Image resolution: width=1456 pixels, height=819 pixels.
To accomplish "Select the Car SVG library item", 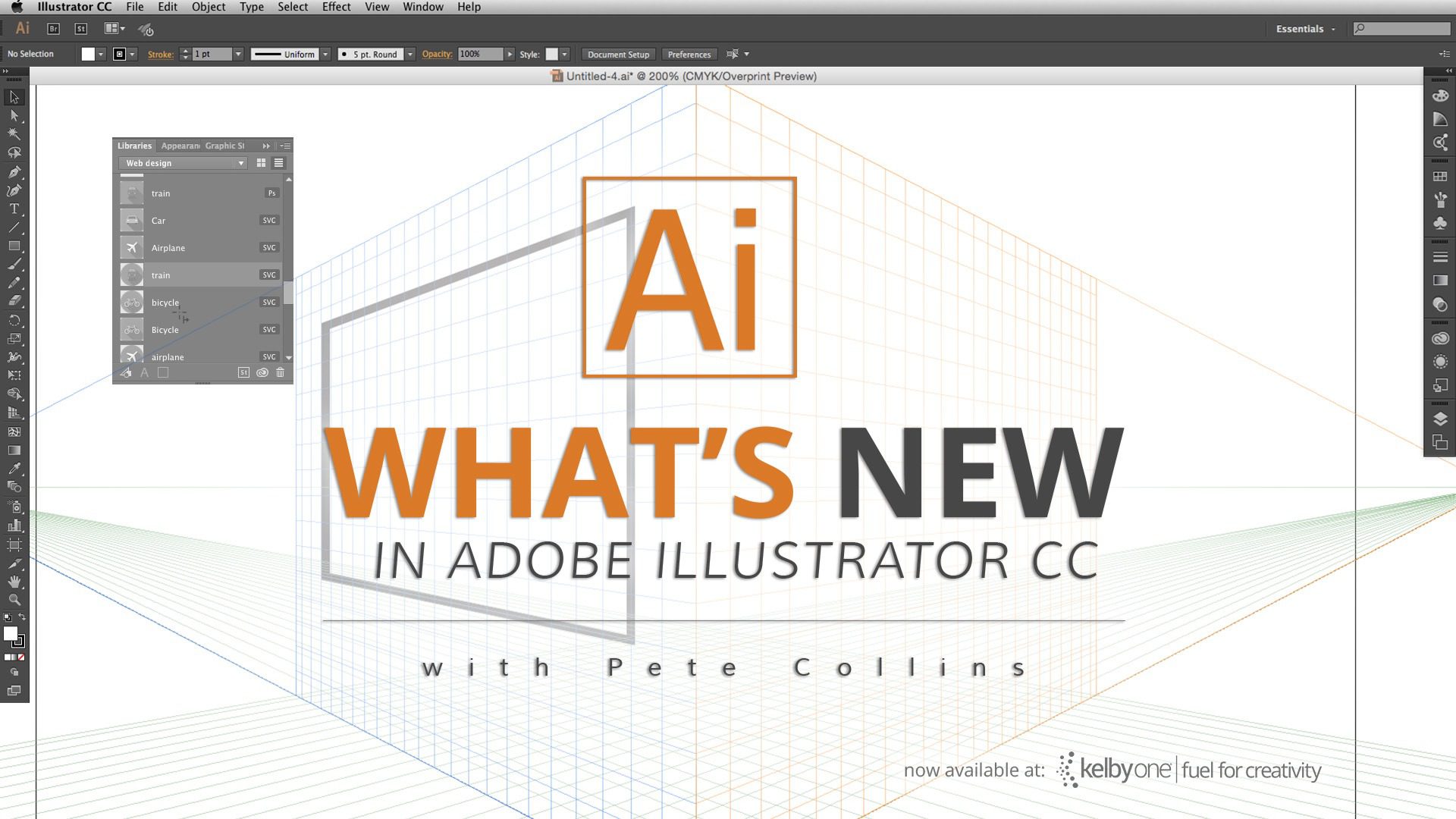I will click(x=200, y=221).
